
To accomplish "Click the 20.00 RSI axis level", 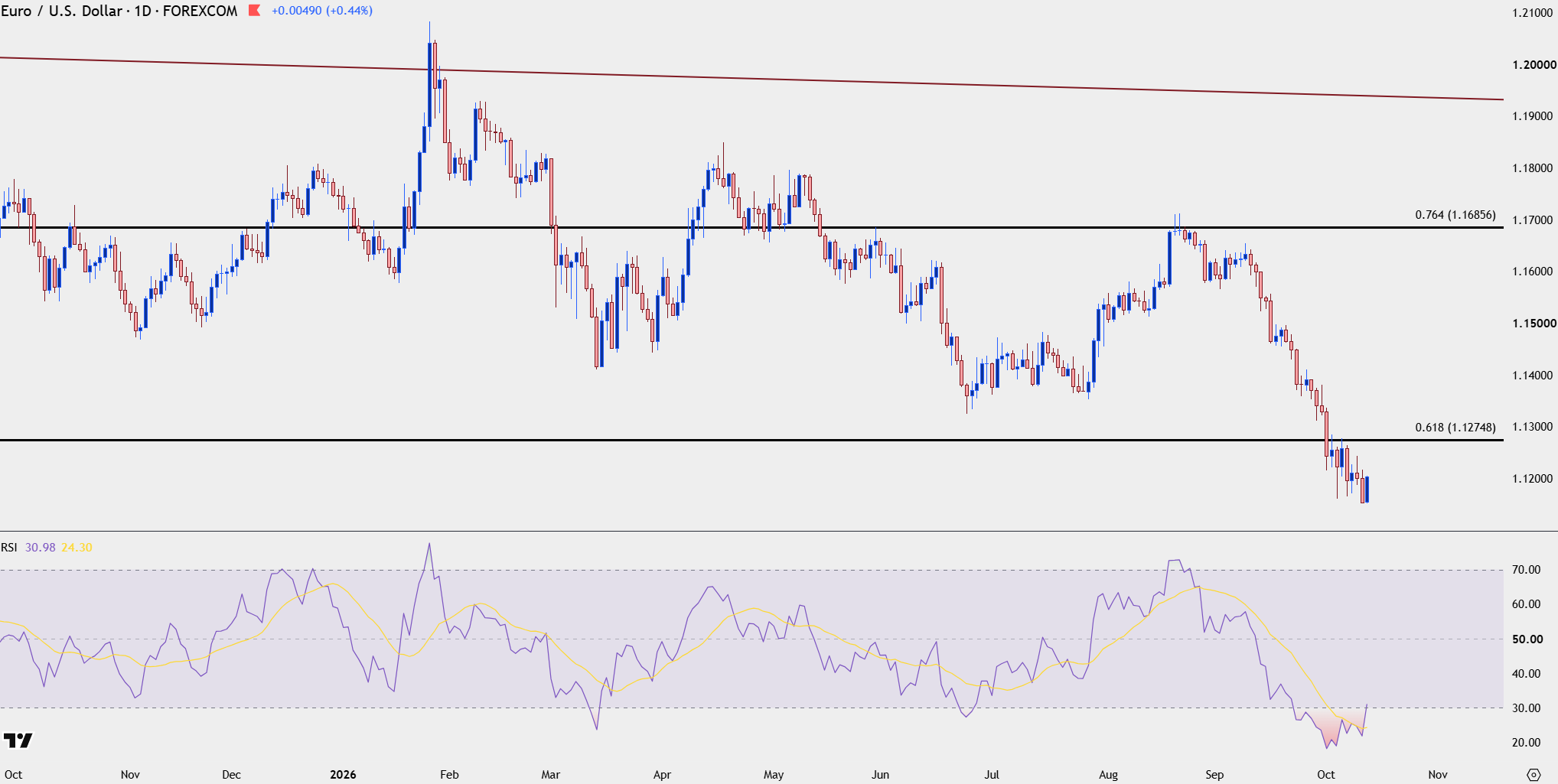I will click(1527, 743).
